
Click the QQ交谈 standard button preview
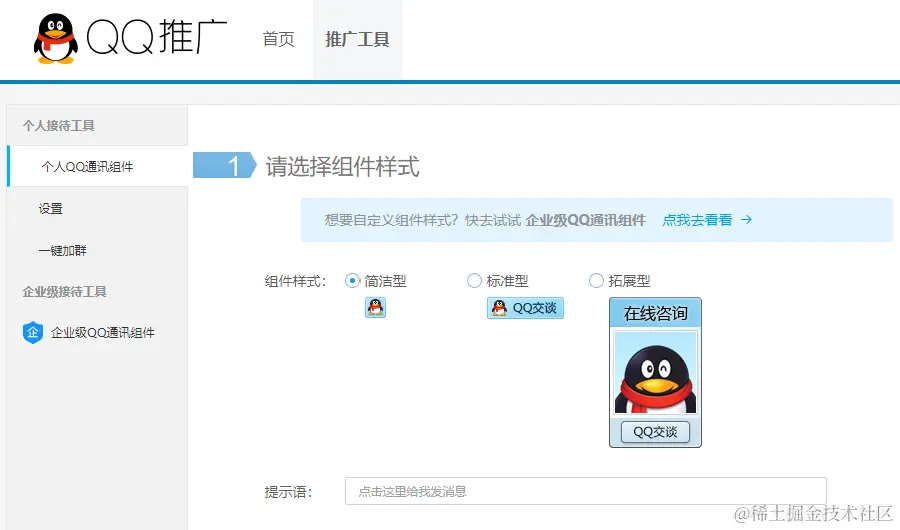(525, 308)
